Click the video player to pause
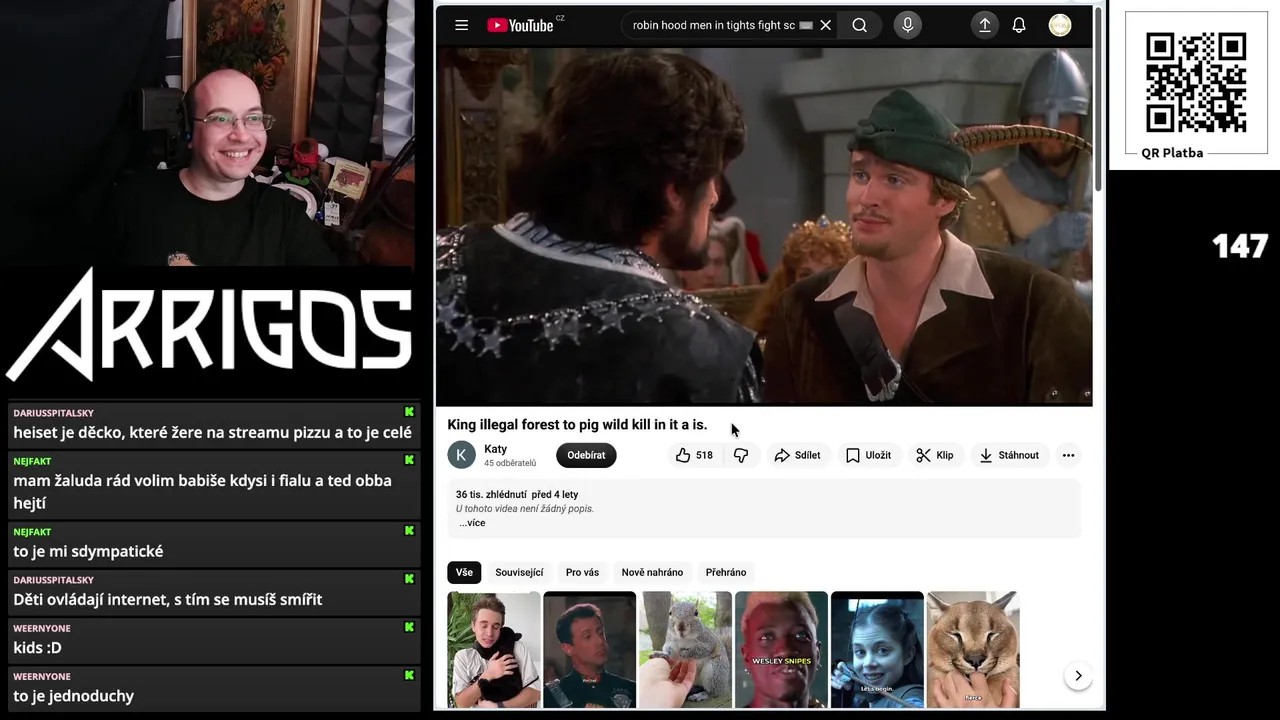Screen dimensions: 1280x720 coord(764,226)
